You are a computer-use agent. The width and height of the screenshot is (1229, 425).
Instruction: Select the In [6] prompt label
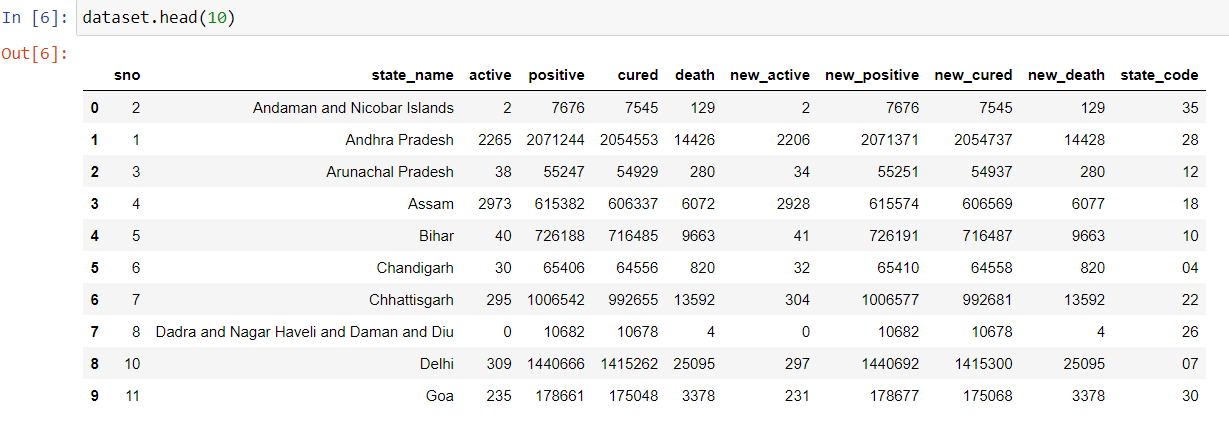(x=36, y=19)
